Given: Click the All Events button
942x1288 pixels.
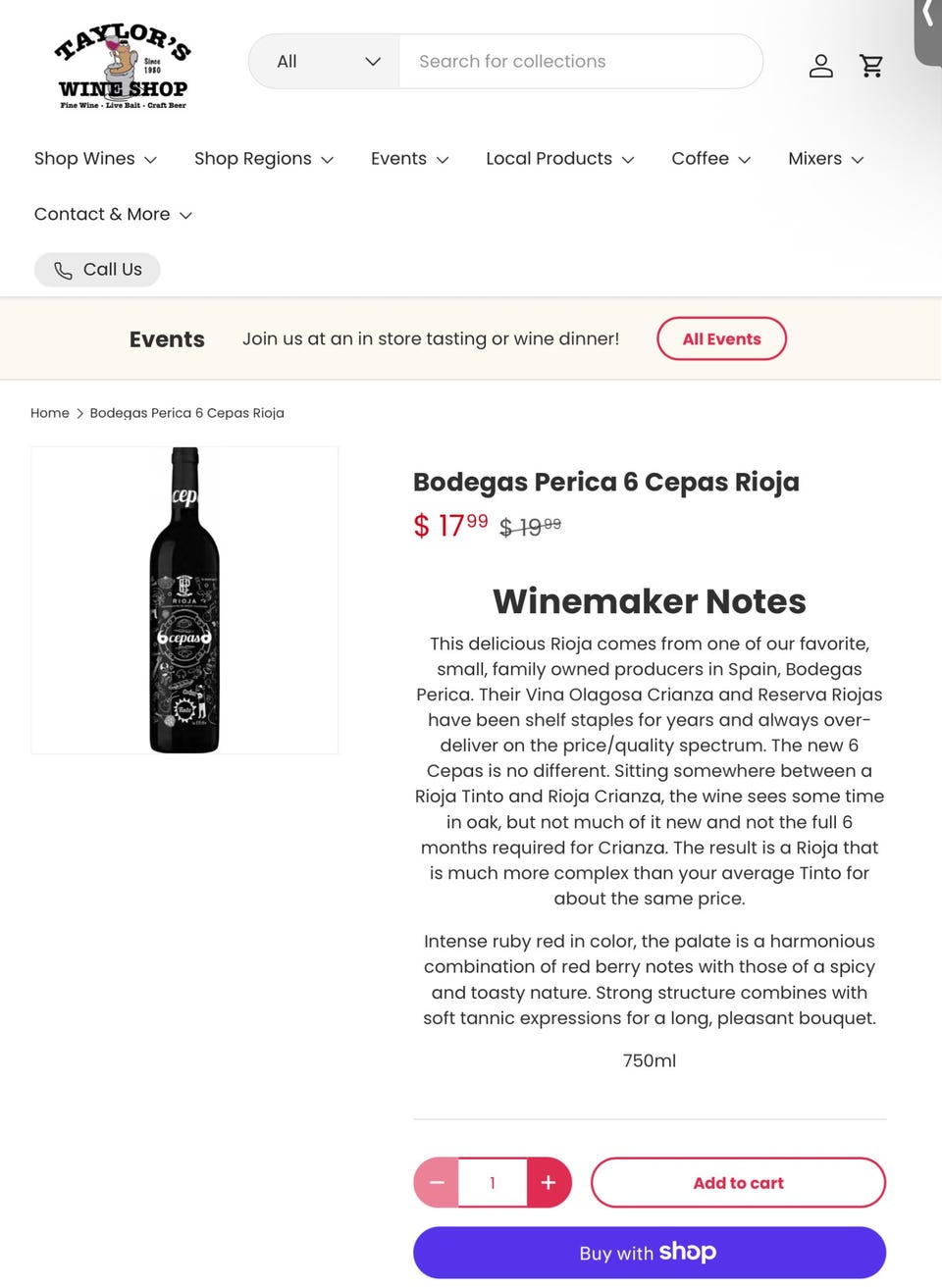Looking at the screenshot, I should 721,338.
